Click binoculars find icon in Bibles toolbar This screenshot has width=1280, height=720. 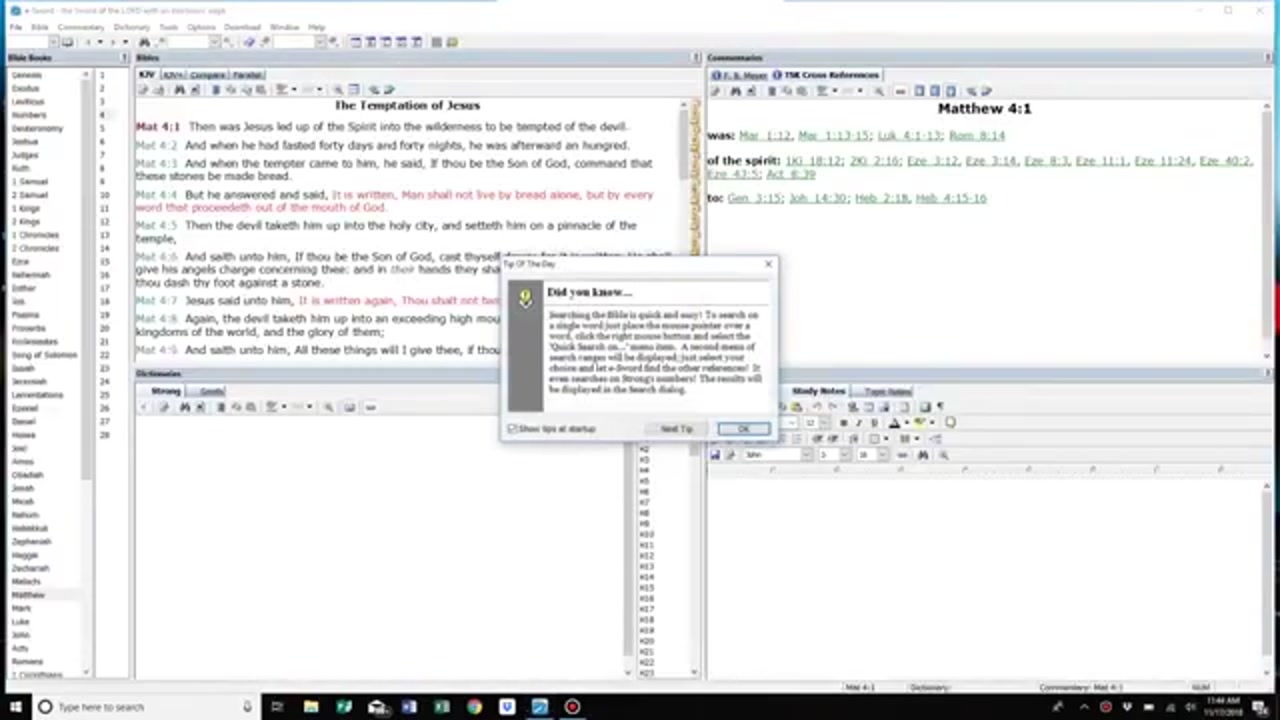tap(179, 90)
